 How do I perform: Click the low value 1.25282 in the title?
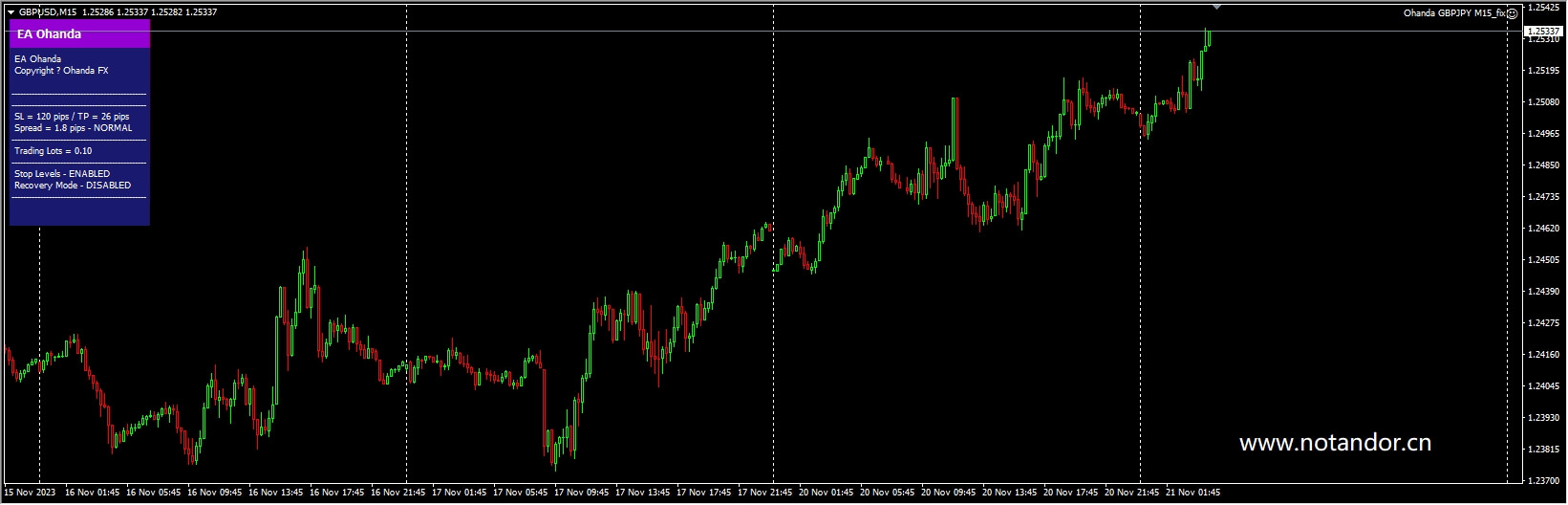166,12
